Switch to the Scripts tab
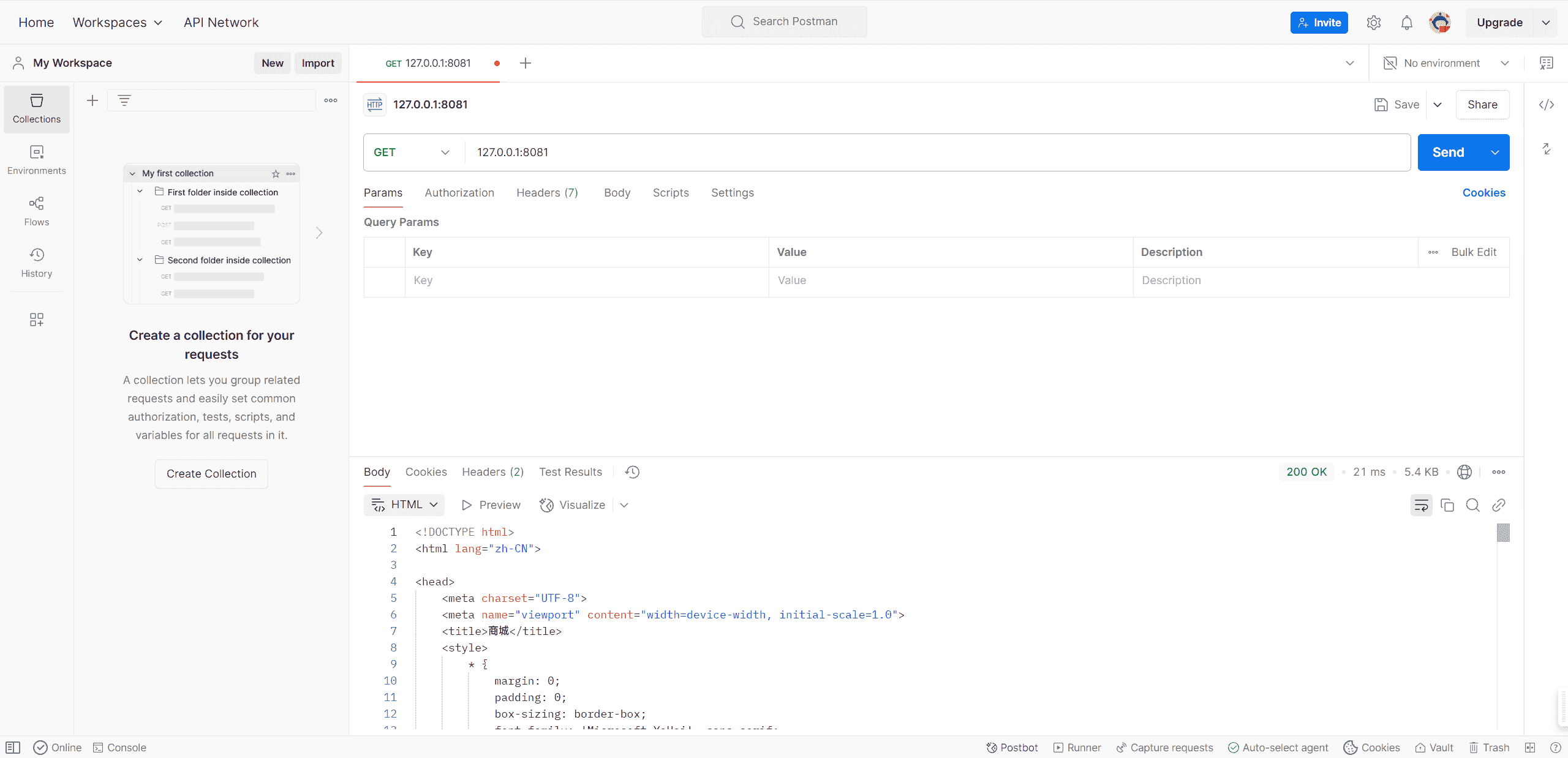This screenshot has width=1568, height=758. point(671,193)
